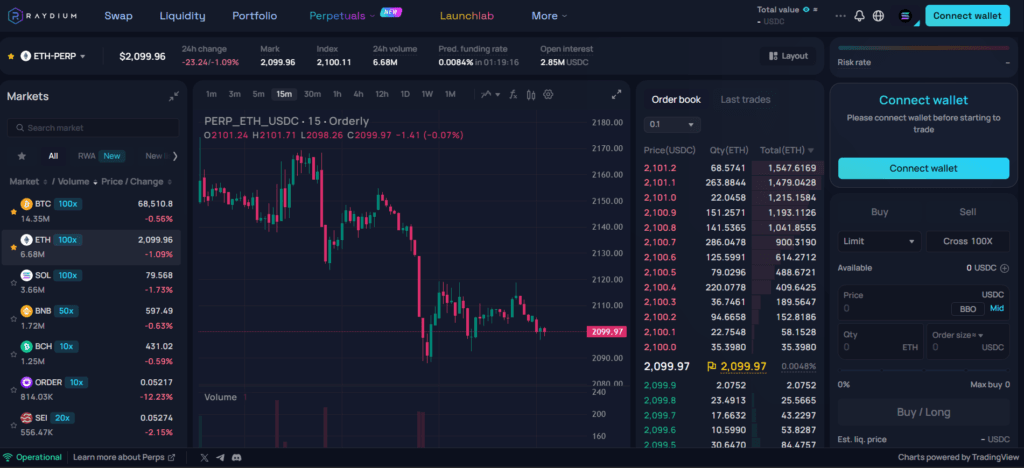The width and height of the screenshot is (1024, 468).
Task: Click the ORDER token icon in Markets
Action: click(26, 382)
